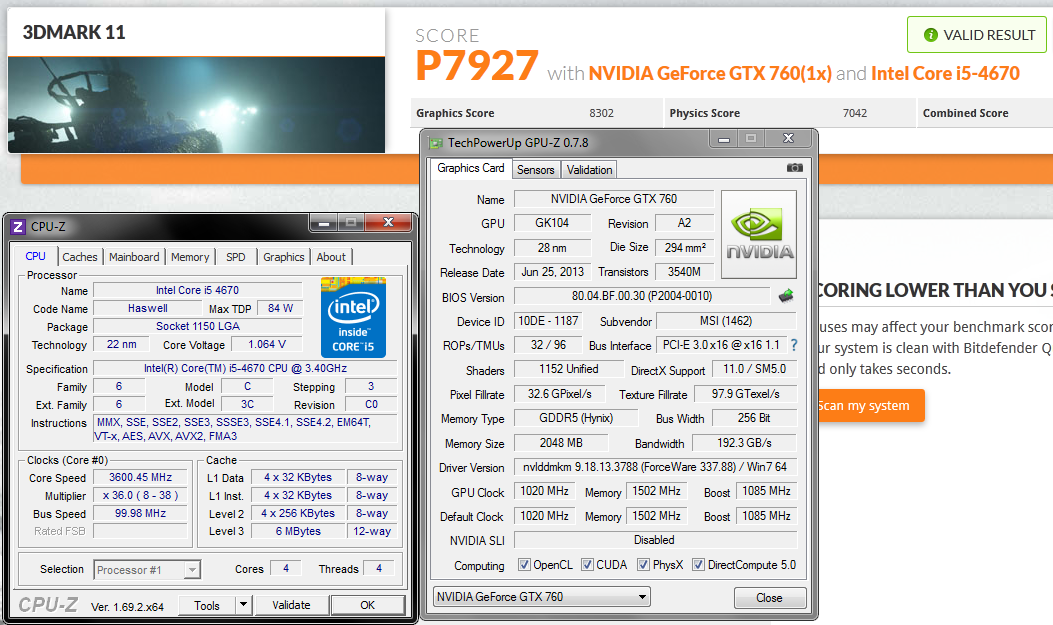
Task: Click the 3DMark 11 underwater scene thumbnail
Action: click(196, 105)
